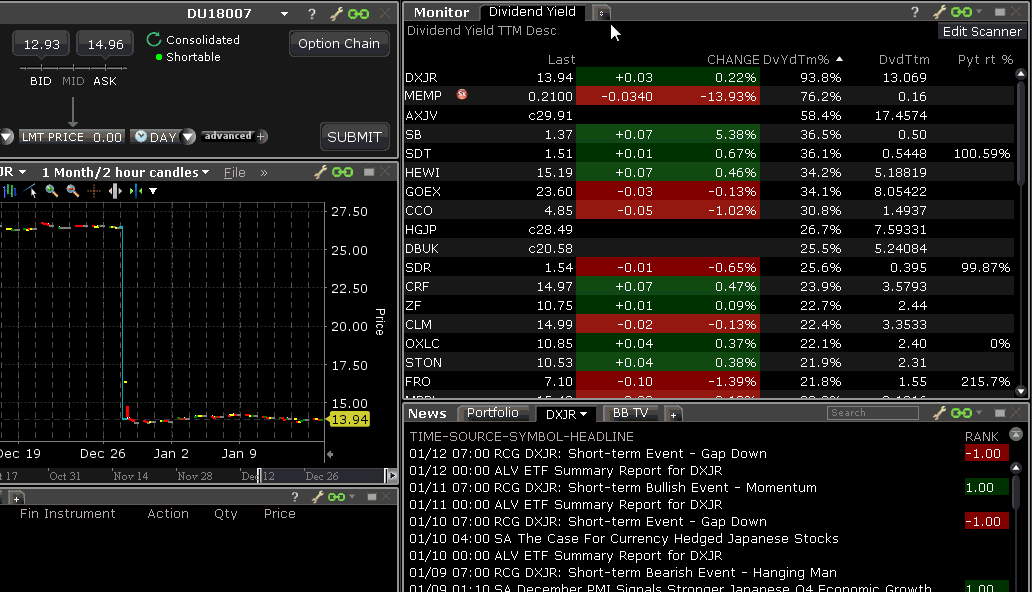
Task: Click the chart zoom-out magnifier icon
Action: point(72,191)
